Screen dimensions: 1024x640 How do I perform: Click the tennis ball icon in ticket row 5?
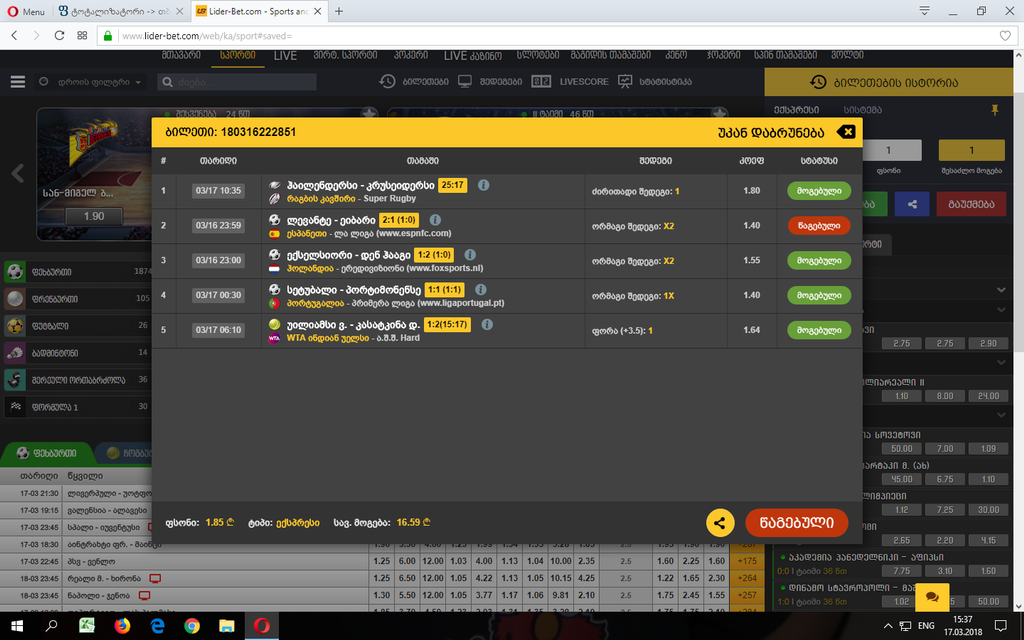274,324
